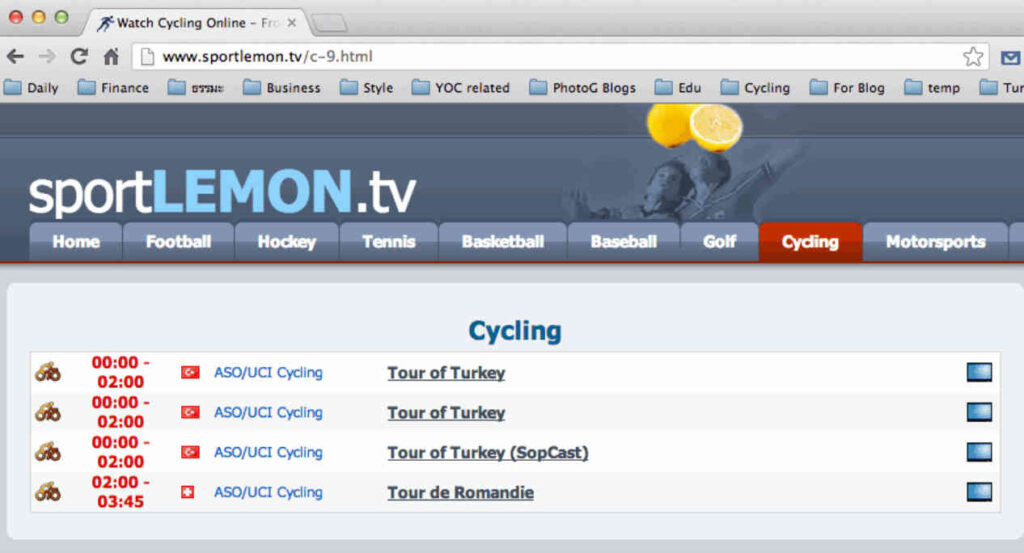Open first Tour of Turkey link

446,373
